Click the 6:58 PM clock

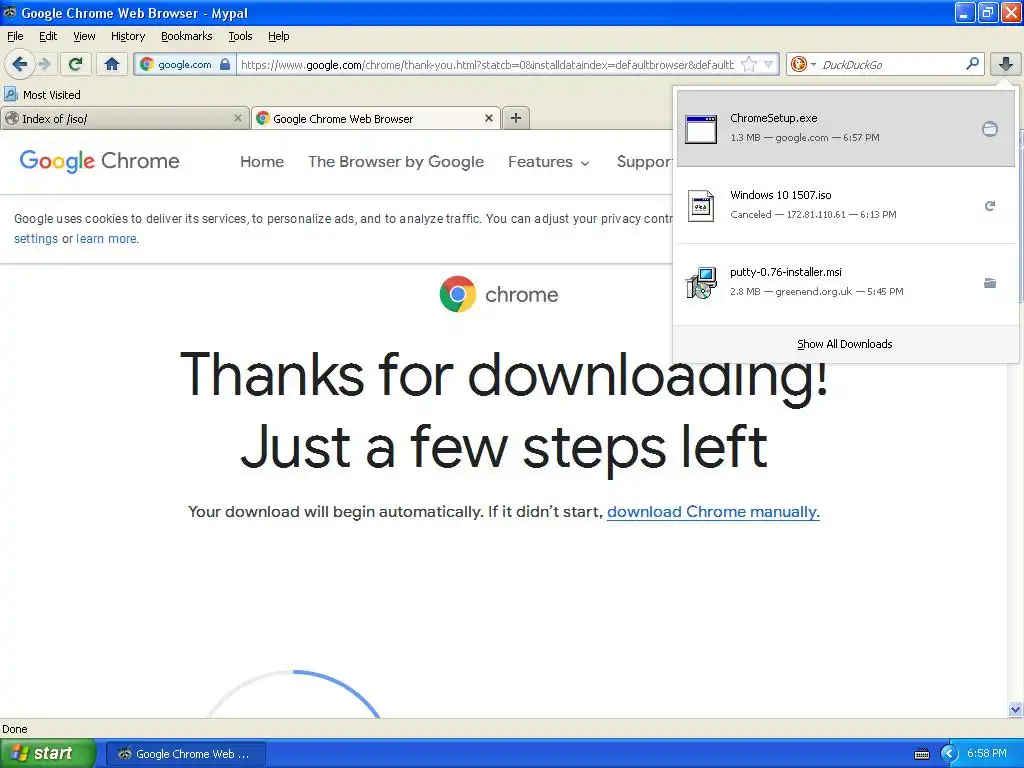pos(987,754)
